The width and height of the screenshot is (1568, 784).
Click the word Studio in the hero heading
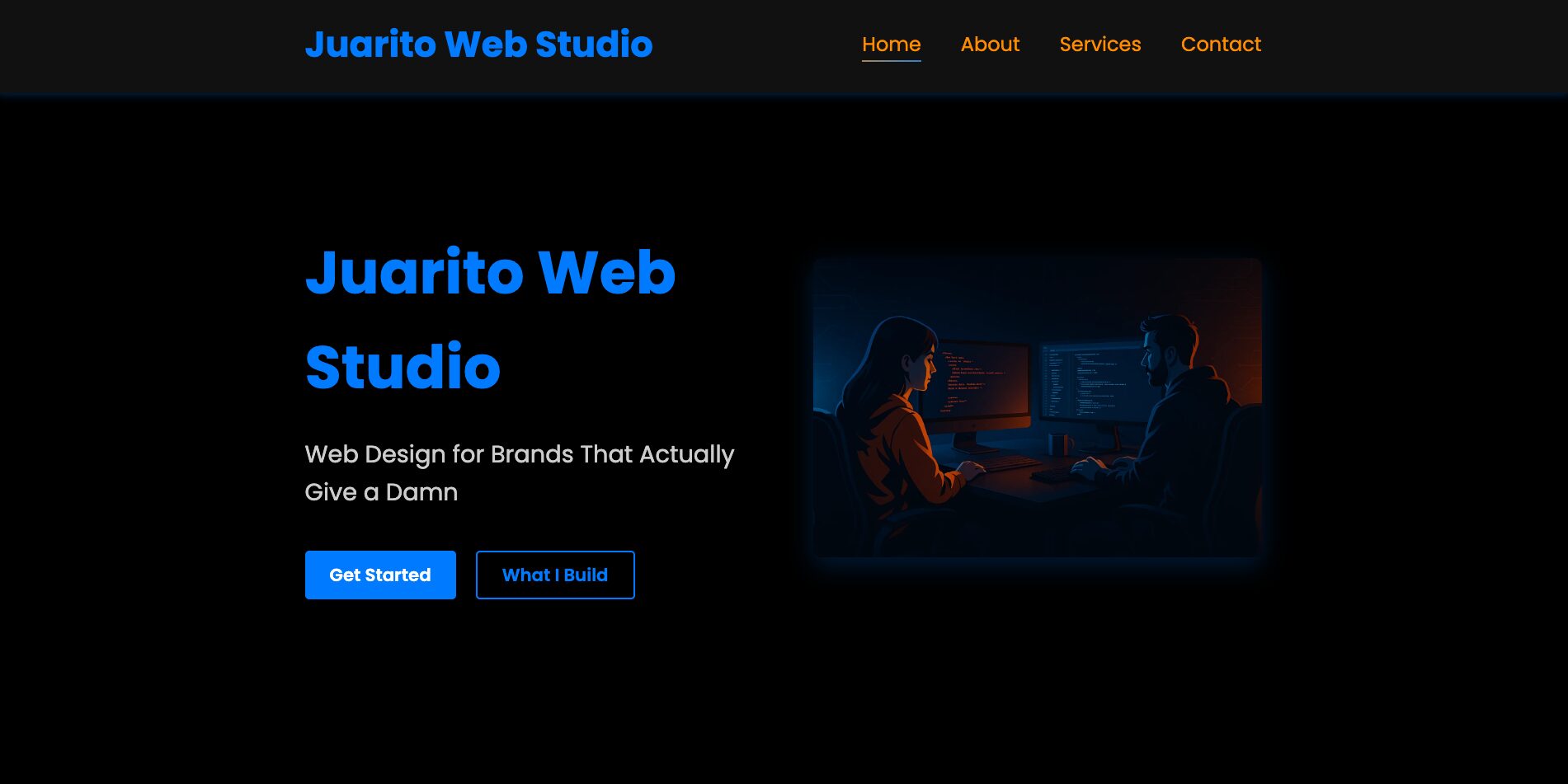[403, 367]
